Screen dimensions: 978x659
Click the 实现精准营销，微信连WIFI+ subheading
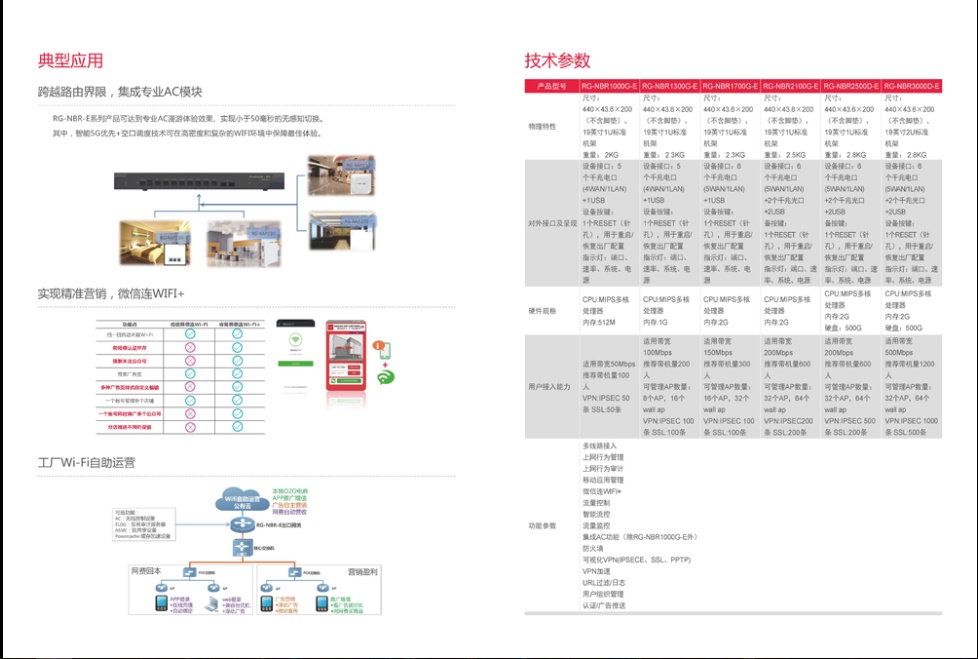(x=111, y=293)
